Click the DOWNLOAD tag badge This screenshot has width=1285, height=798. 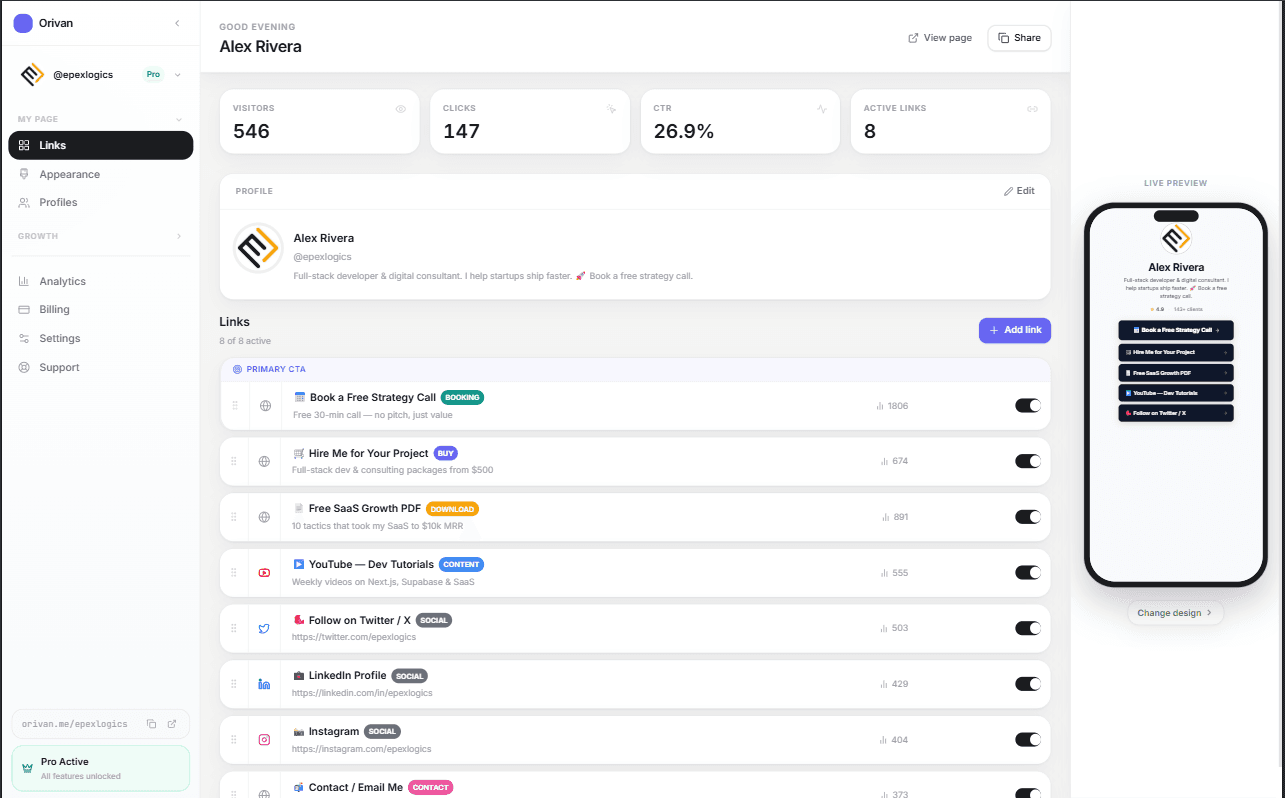point(452,509)
